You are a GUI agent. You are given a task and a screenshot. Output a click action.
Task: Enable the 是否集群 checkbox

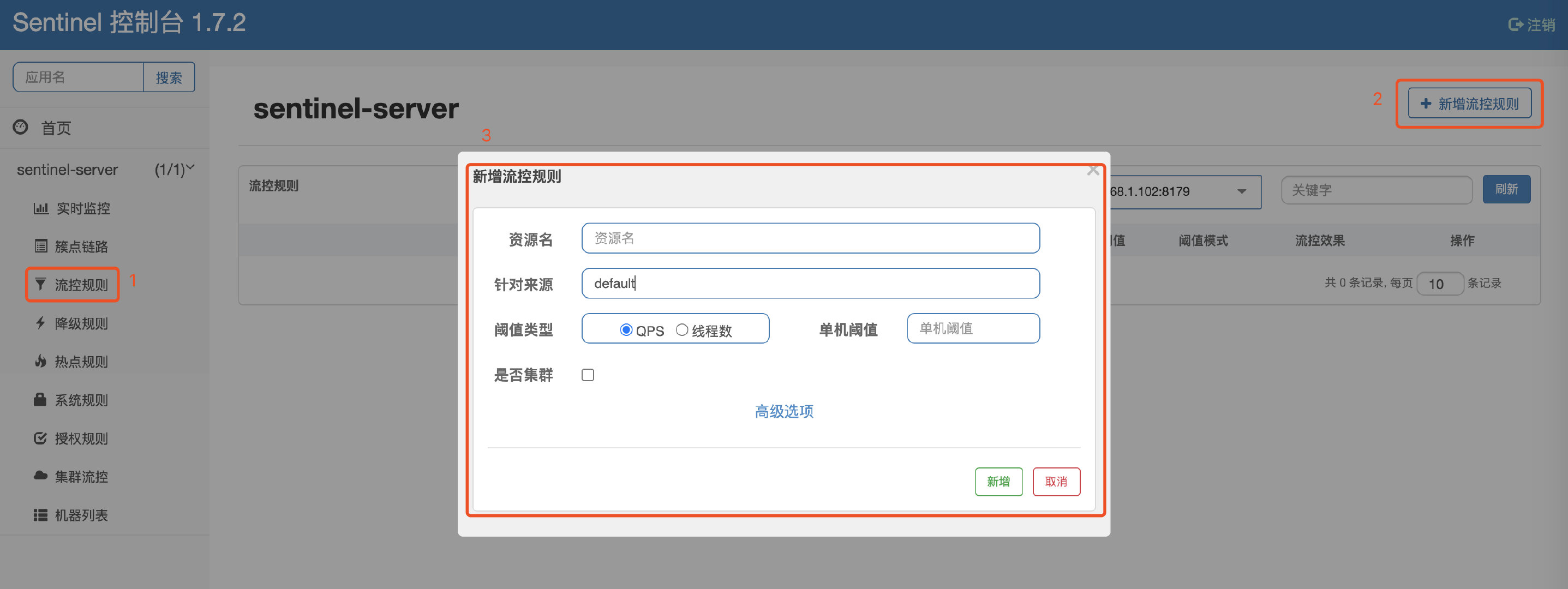coord(588,375)
